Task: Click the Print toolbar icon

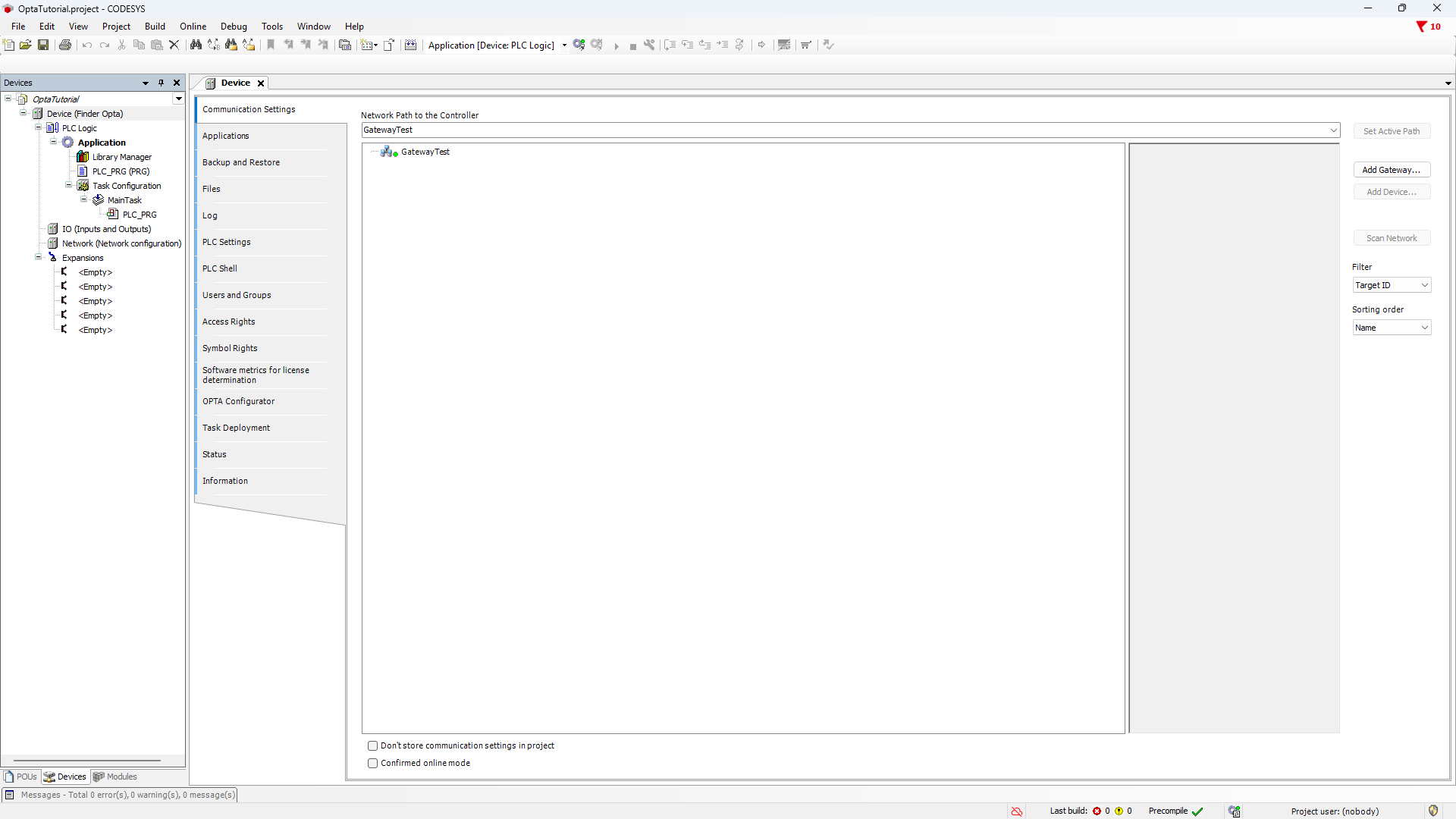Action: tap(65, 45)
